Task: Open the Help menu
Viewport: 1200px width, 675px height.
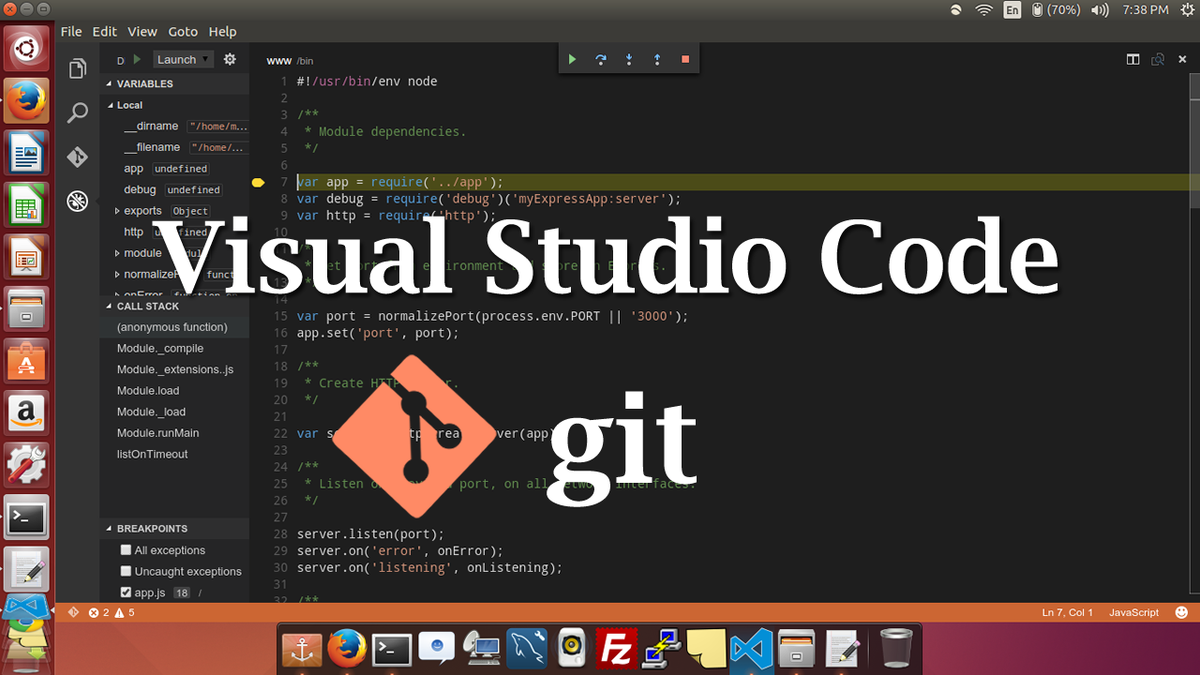Action: coord(223,32)
